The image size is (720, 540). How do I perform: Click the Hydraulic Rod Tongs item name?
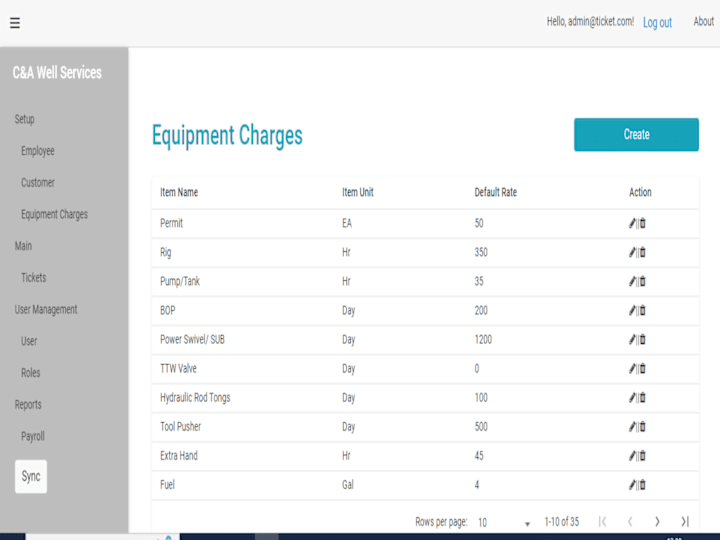(x=195, y=398)
